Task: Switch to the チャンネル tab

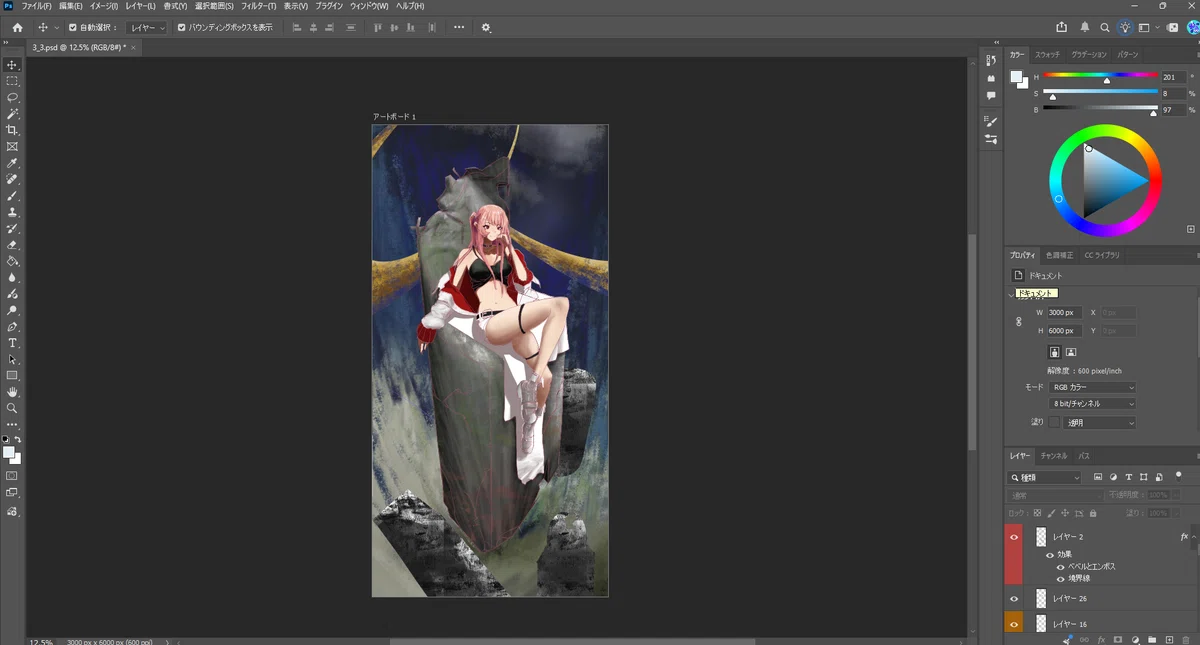Action: pos(1053,456)
